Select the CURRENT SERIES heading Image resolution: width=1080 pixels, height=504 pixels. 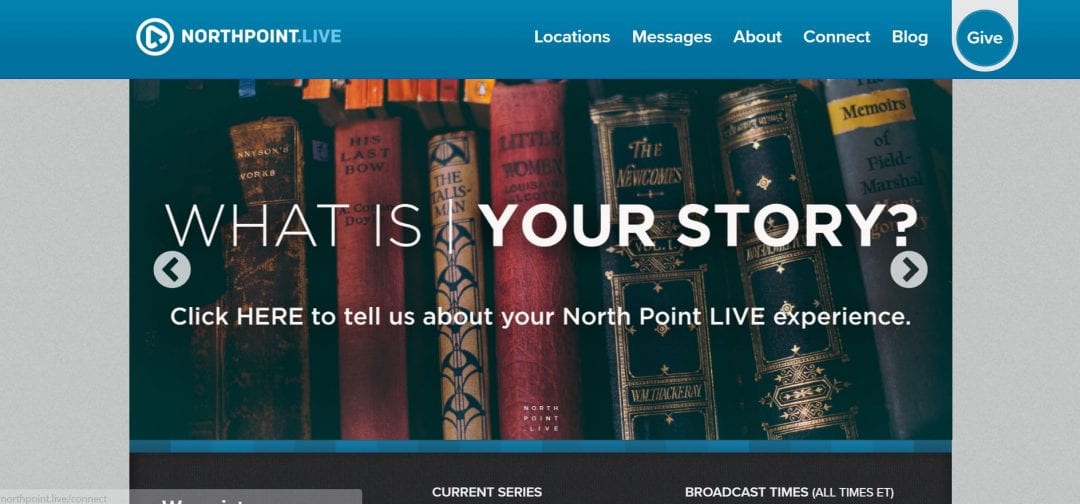tap(487, 492)
